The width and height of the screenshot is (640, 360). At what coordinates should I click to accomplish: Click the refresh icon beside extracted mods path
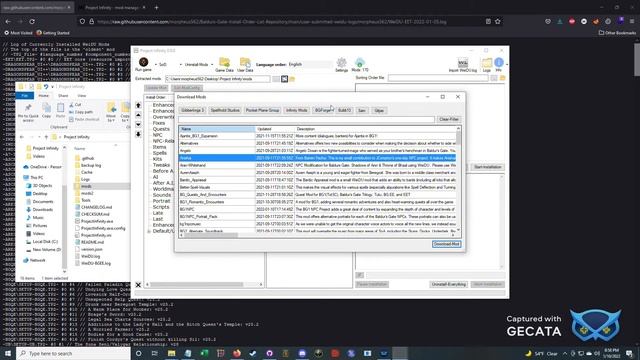coord(284,79)
